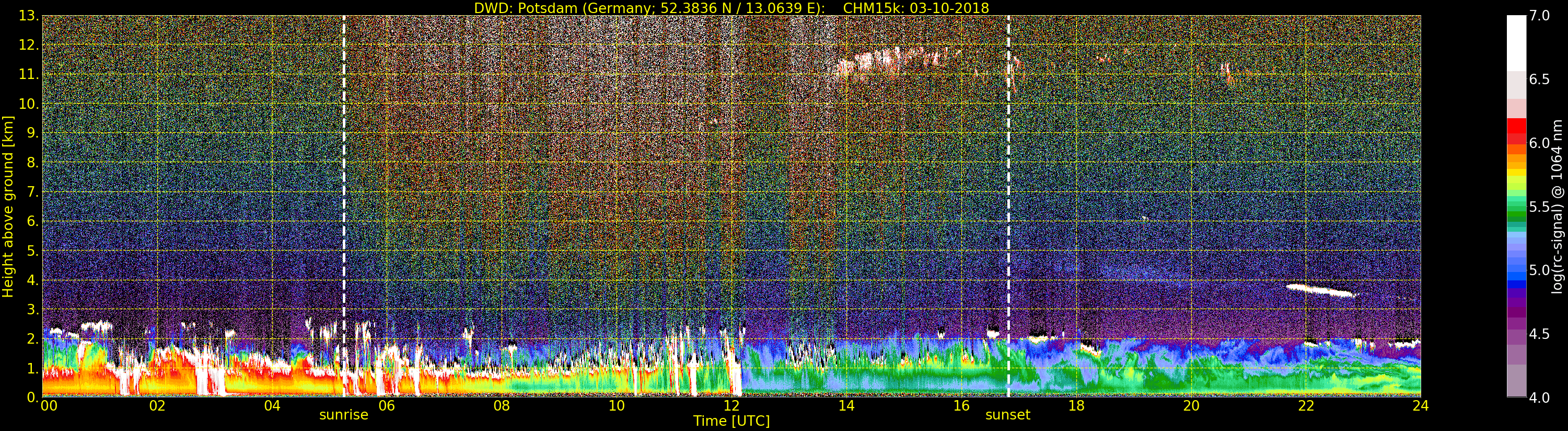Click the '10.' height tick label
1568x431 pixels.
pyautogui.click(x=28, y=104)
